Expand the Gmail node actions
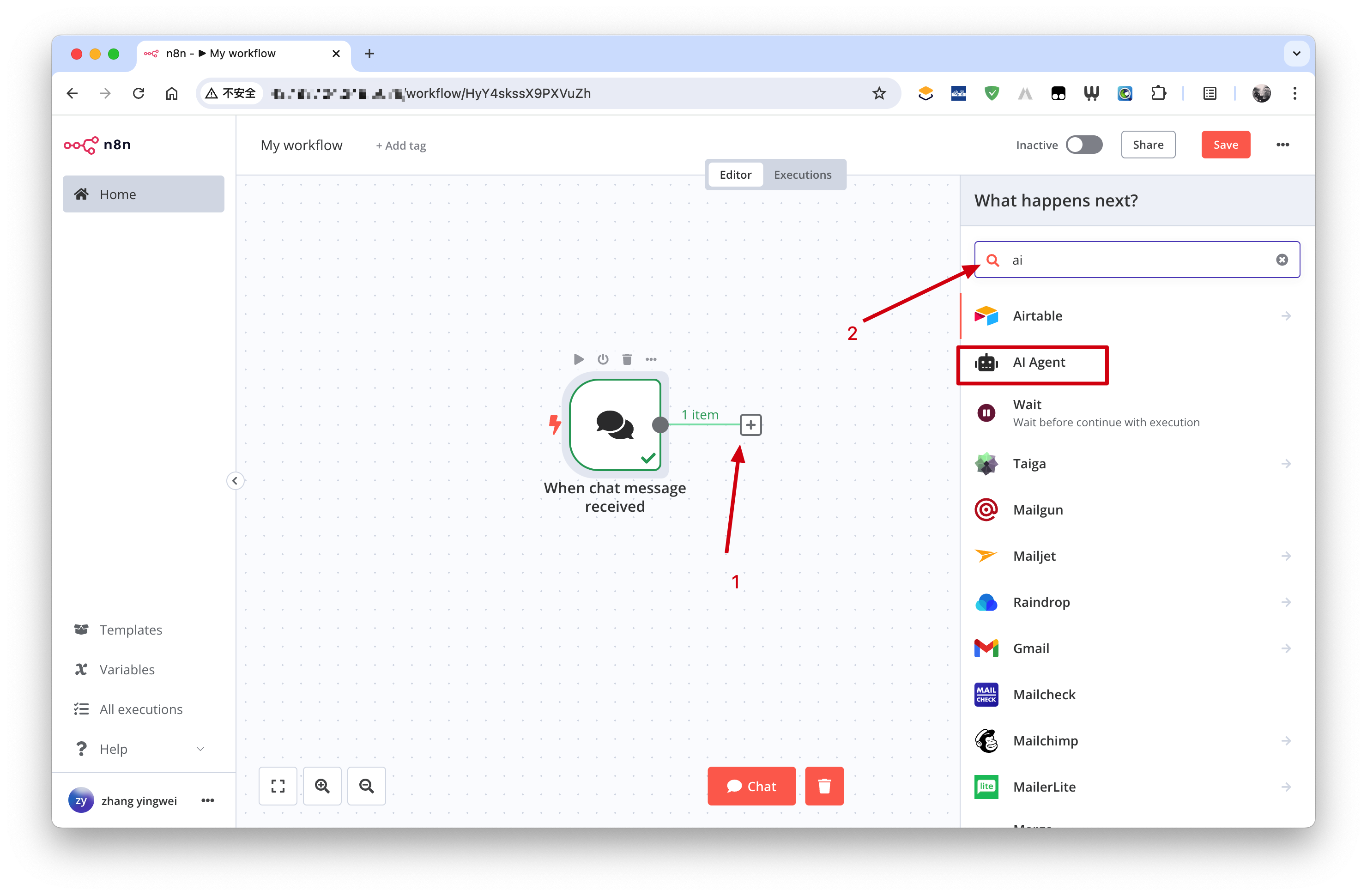 pos(1285,648)
